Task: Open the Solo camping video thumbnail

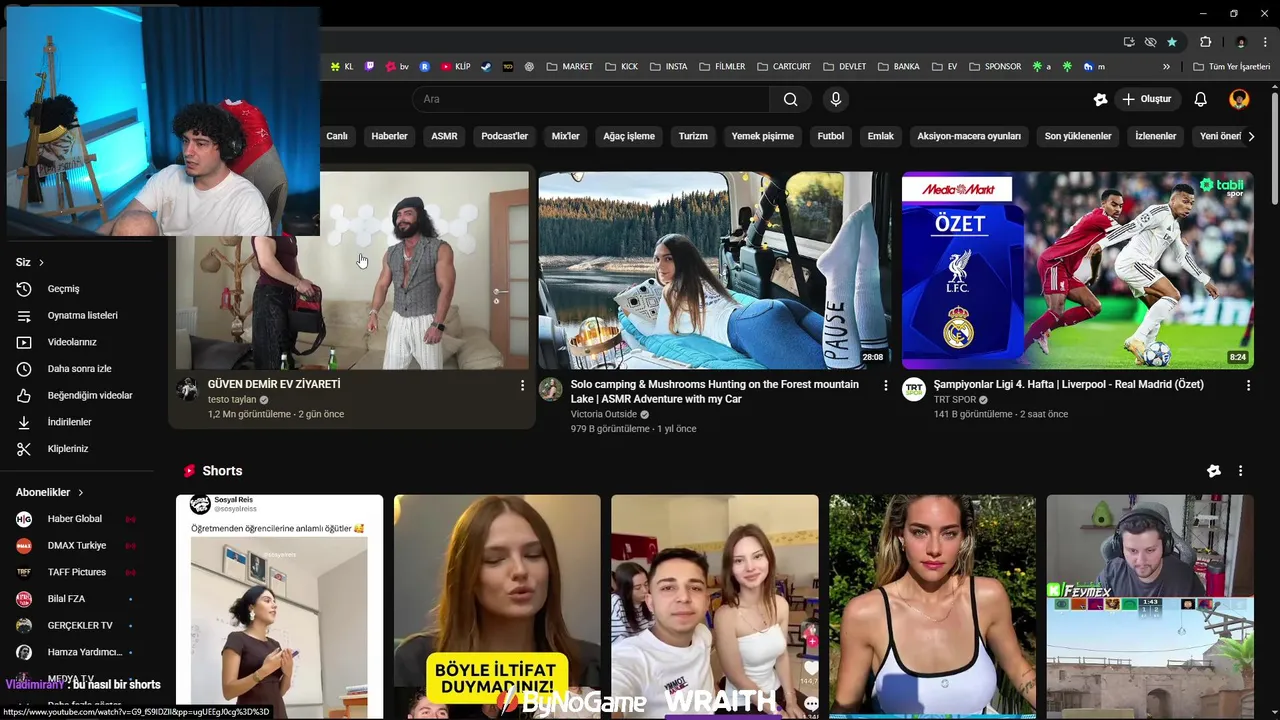Action: pyautogui.click(x=715, y=270)
